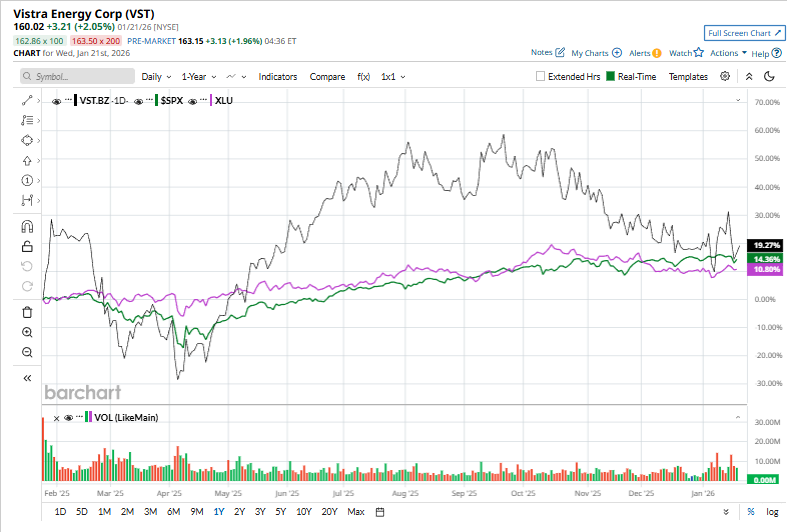Toggle percent scale button
Viewport: 787px width, 532px height.
(x=751, y=512)
